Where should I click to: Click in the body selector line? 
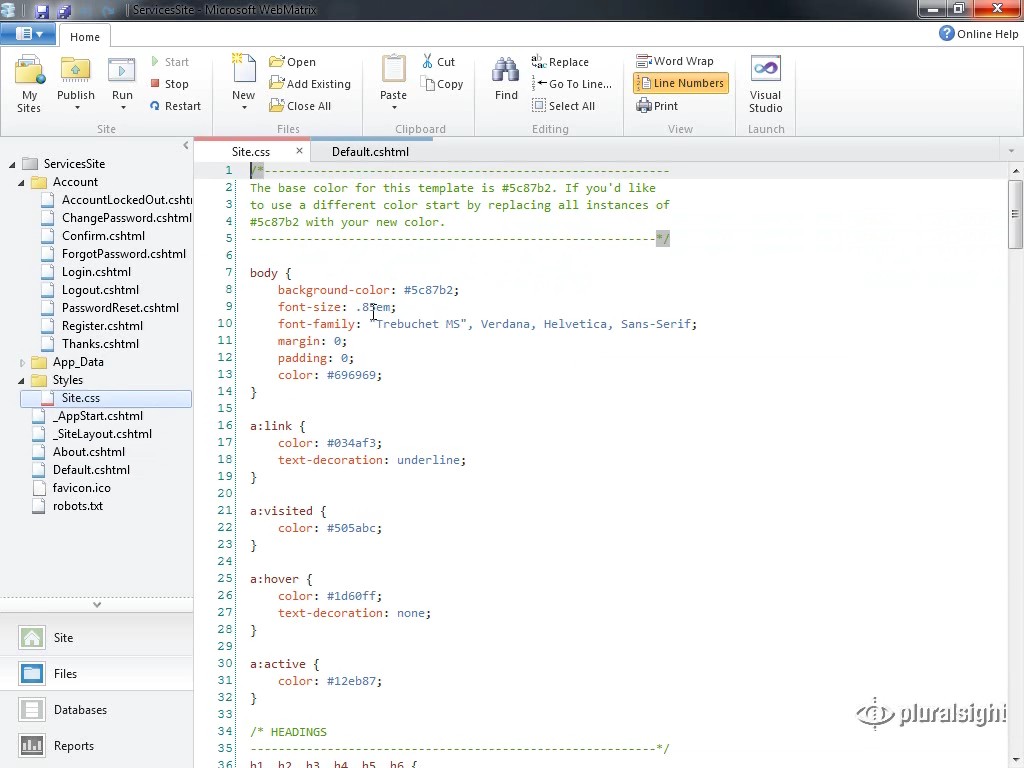[270, 273]
